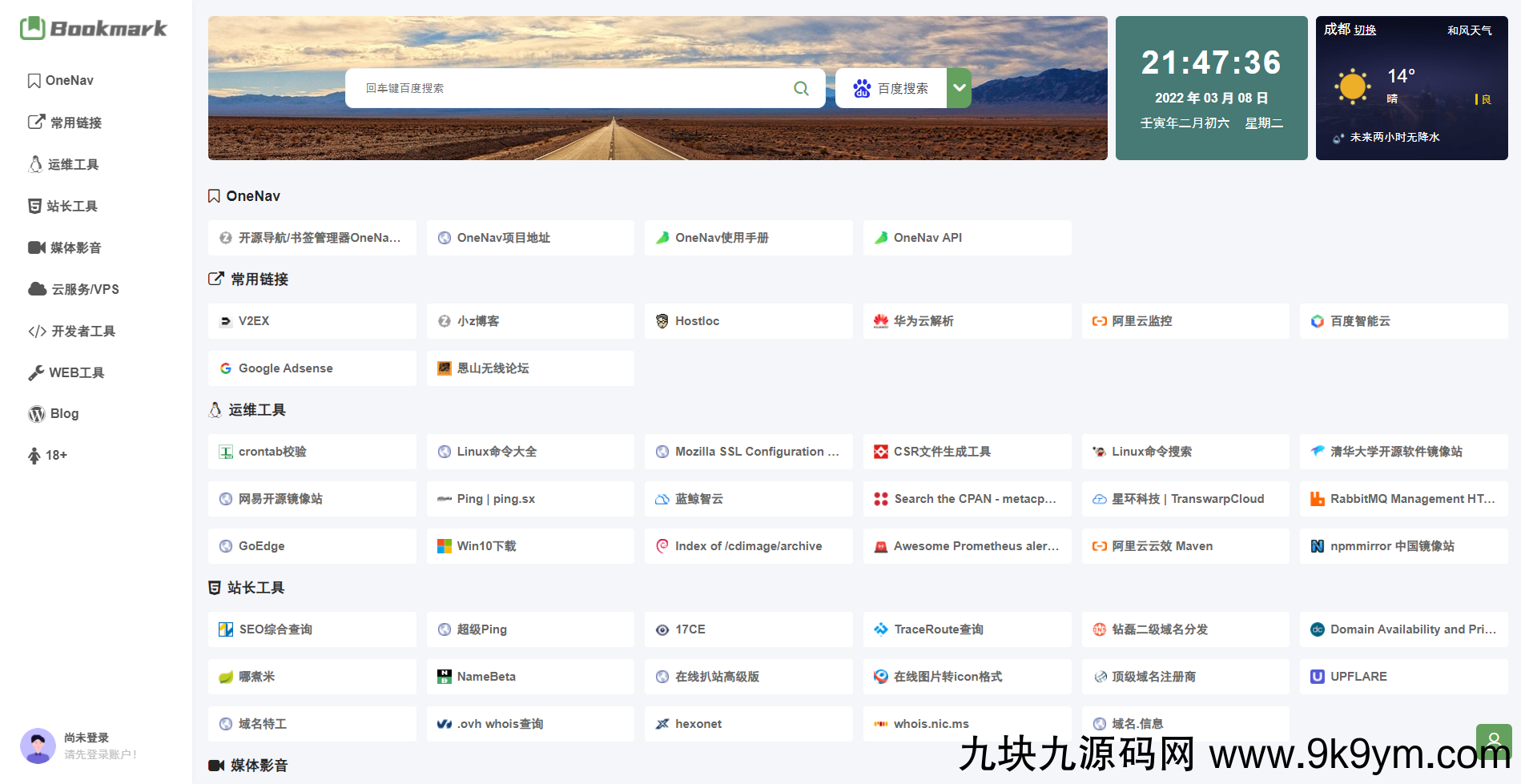This screenshot has height=784, width=1521.
Task: Click the 华为云解析 Huawei icon
Action: click(x=880, y=321)
